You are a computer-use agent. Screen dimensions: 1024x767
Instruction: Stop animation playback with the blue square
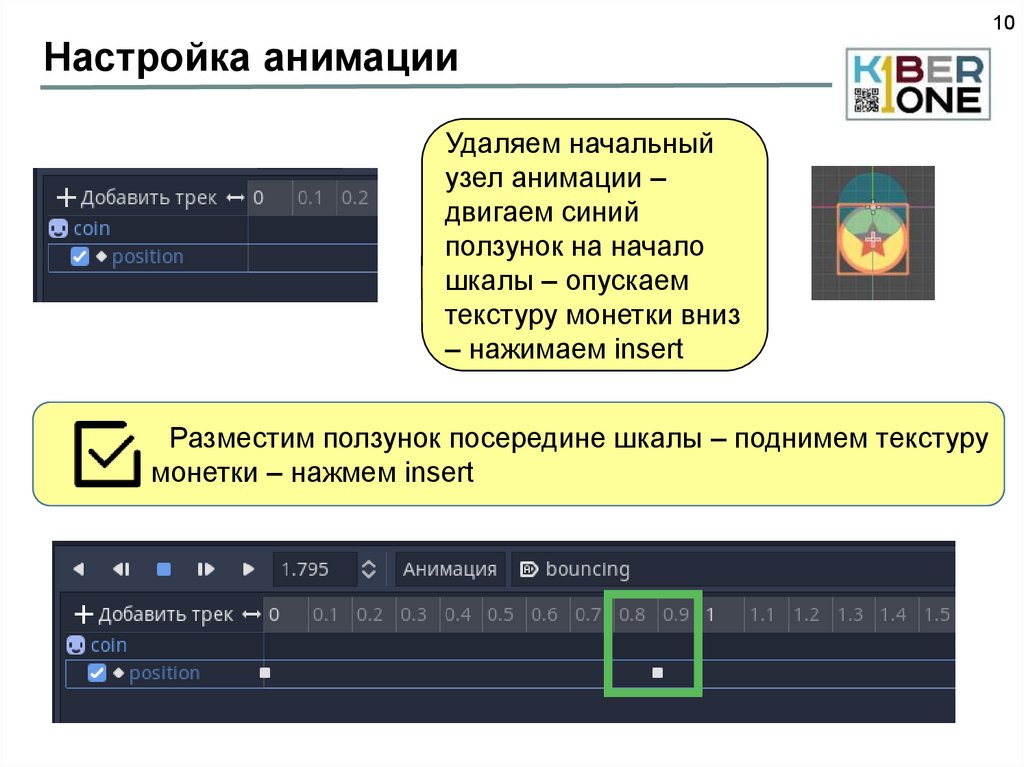tap(164, 569)
